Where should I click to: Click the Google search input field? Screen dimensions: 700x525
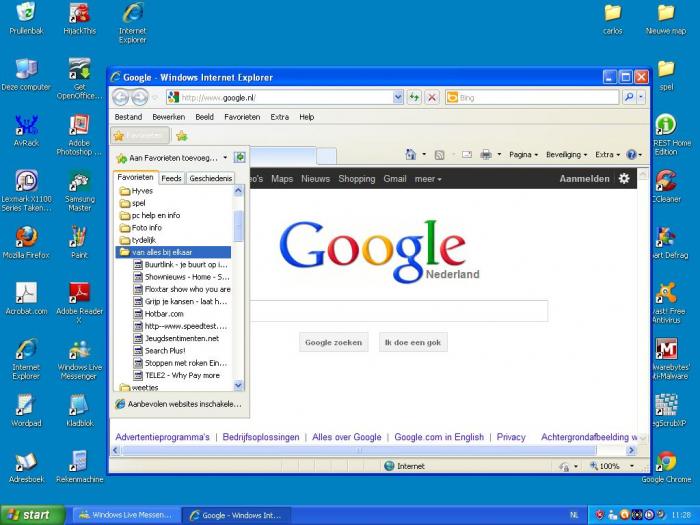point(398,311)
